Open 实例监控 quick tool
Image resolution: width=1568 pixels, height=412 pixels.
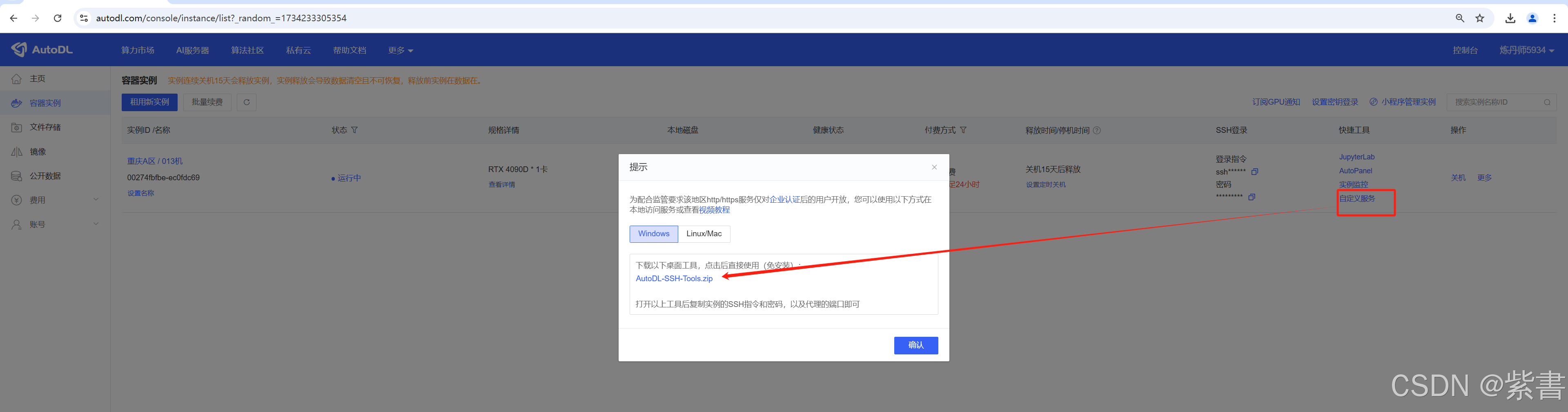1353,185
